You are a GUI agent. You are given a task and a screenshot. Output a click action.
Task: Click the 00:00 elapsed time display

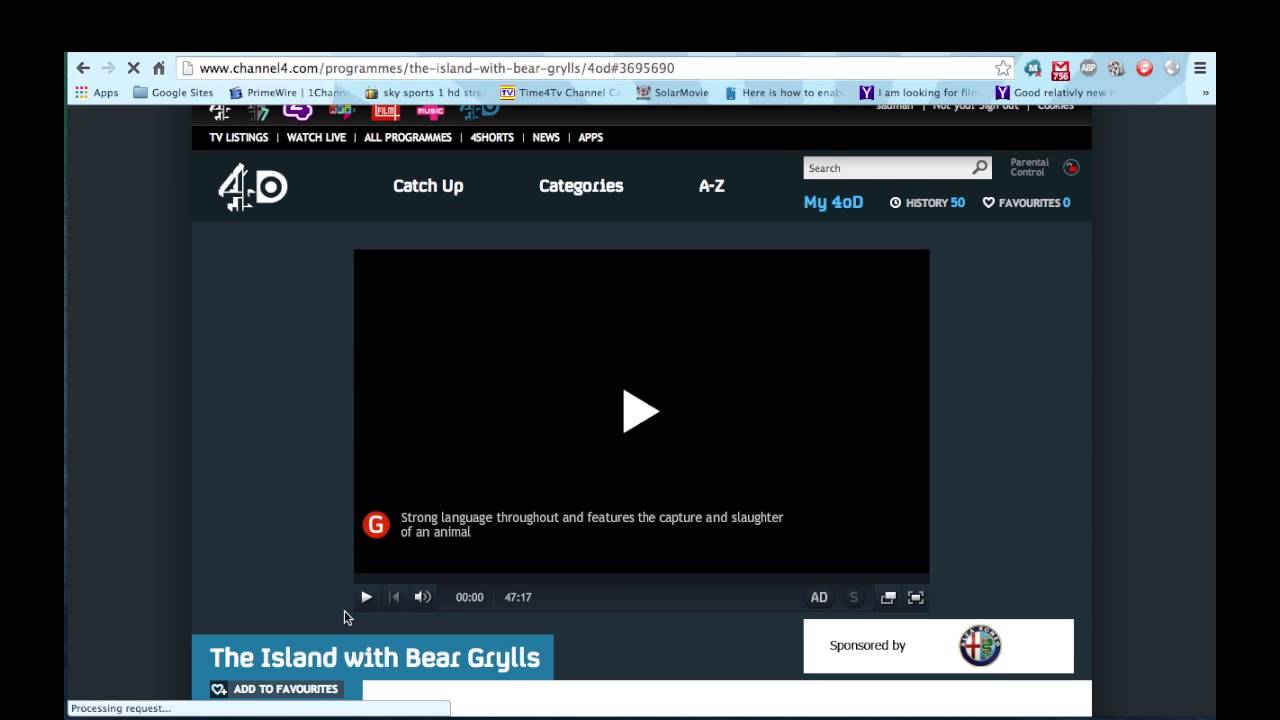(469, 597)
